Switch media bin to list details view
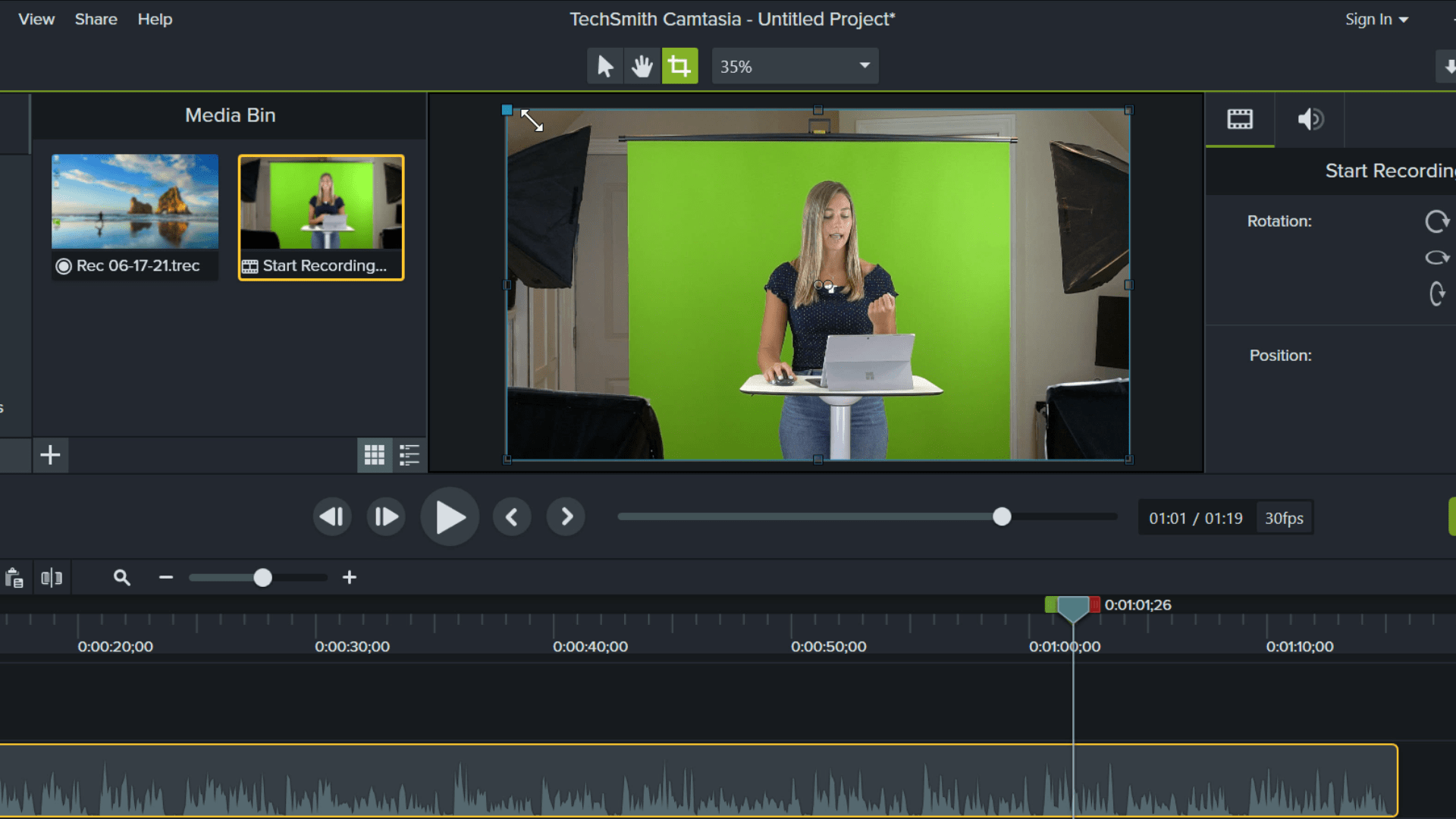Image resolution: width=1456 pixels, height=819 pixels. (409, 455)
